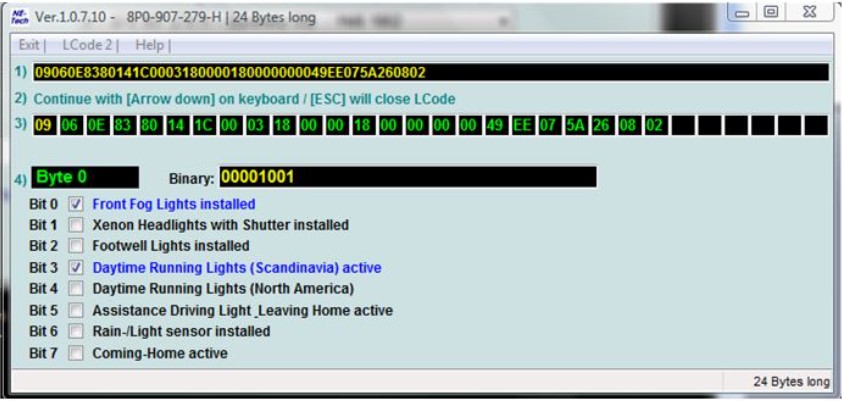This screenshot has width=842, height=401.
Task: Select byte cell 5A
Action: (x=576, y=125)
